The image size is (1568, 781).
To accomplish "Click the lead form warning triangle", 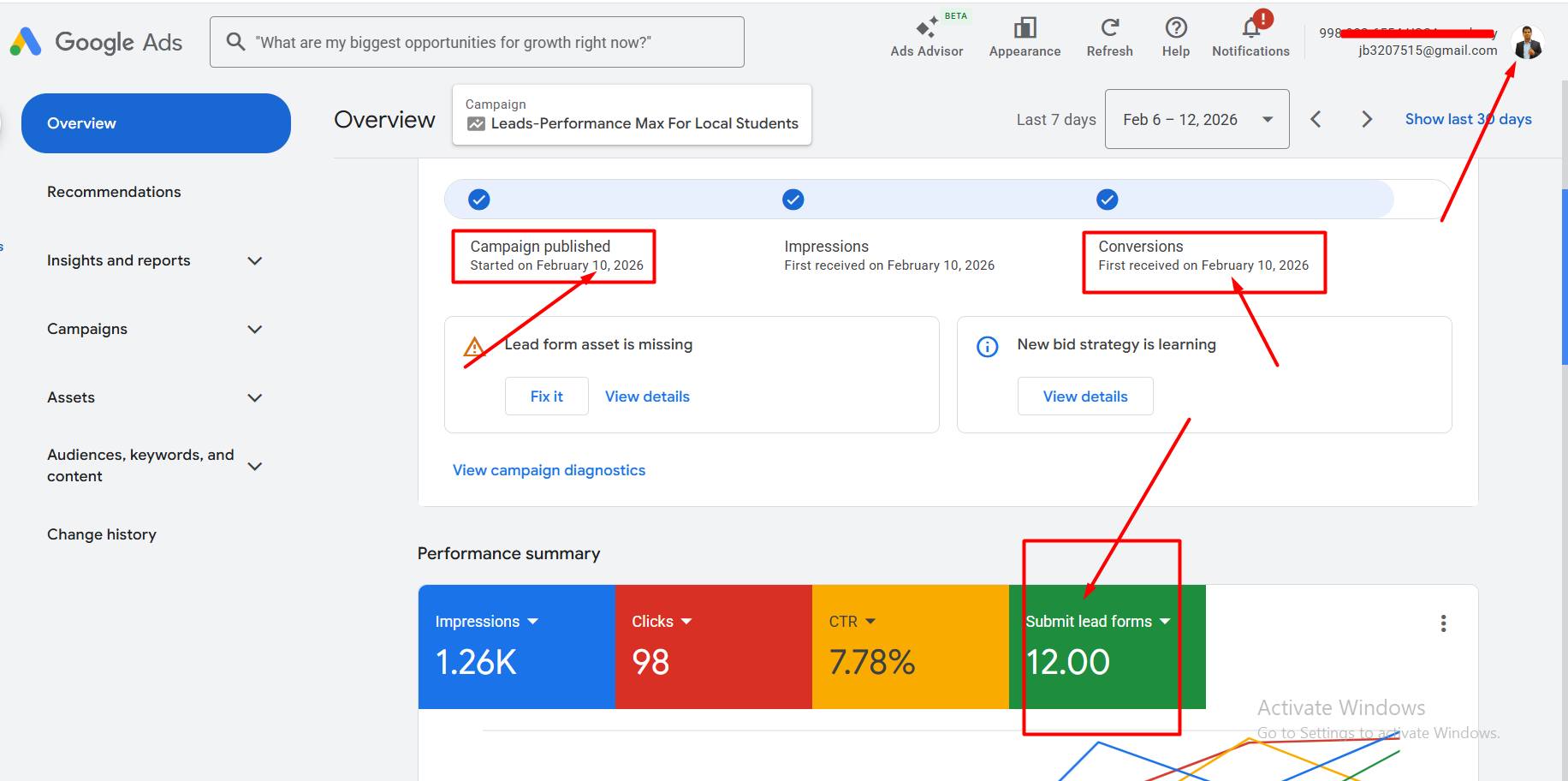I will click(474, 346).
